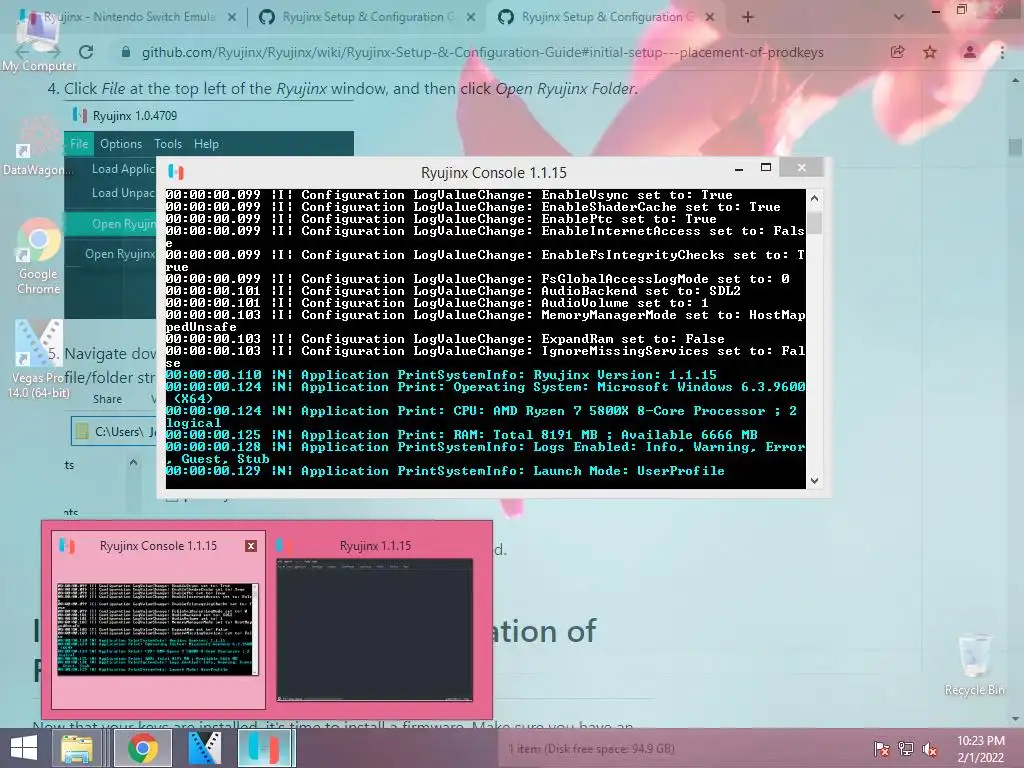Click the muted volume tray icon

930,749
